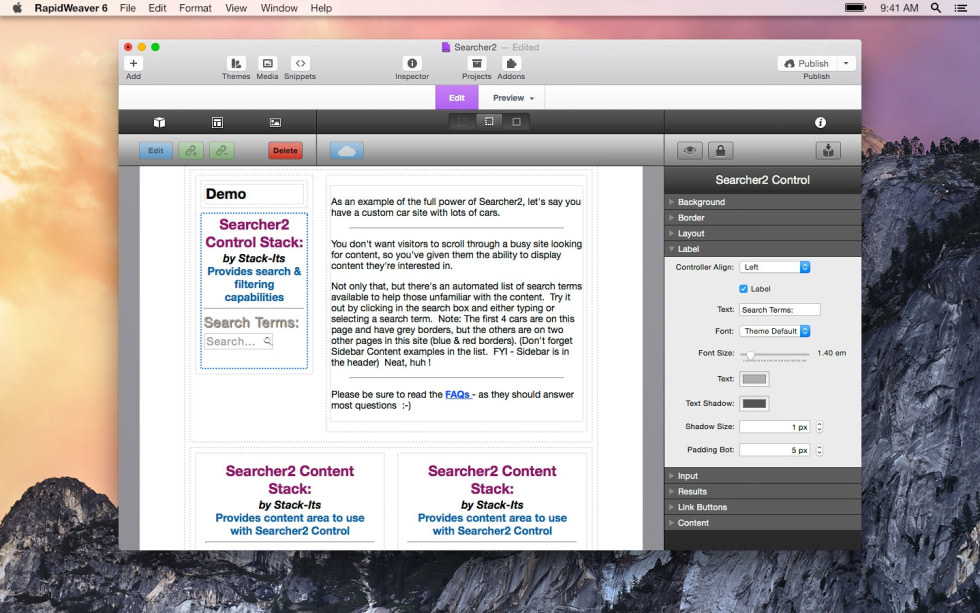Open Notification Center icon
The image size is (980, 613).
961,8
